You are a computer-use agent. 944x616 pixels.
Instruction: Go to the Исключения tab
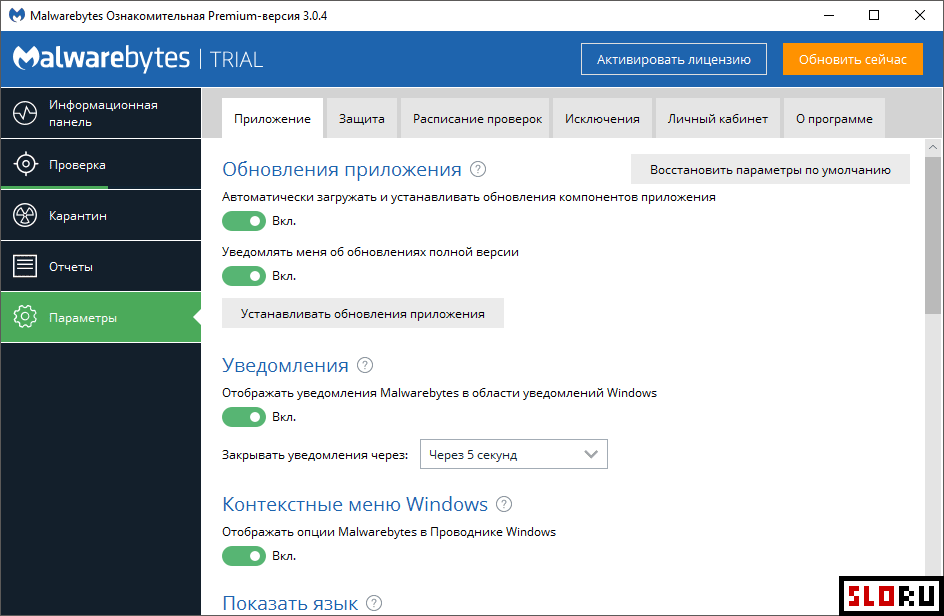coord(602,119)
